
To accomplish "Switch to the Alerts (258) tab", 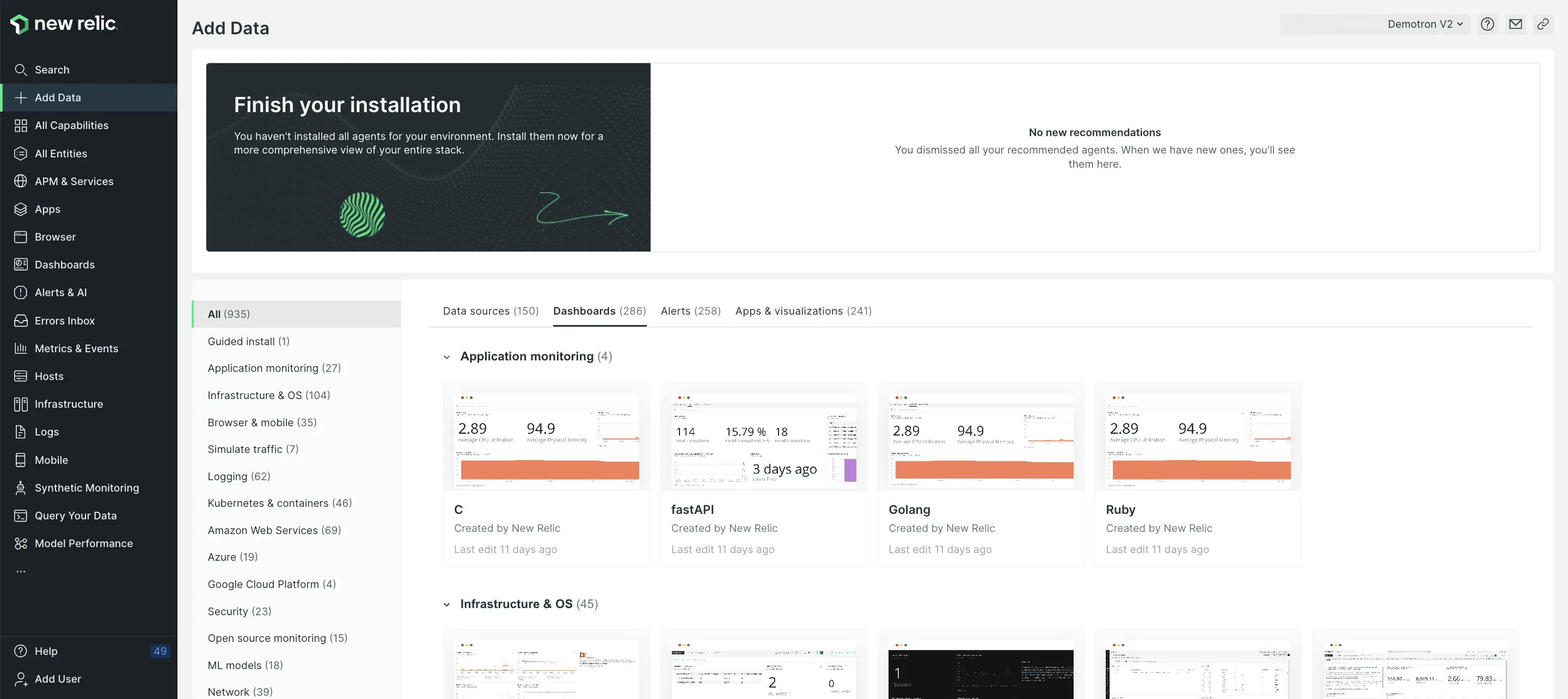I will click(x=690, y=311).
